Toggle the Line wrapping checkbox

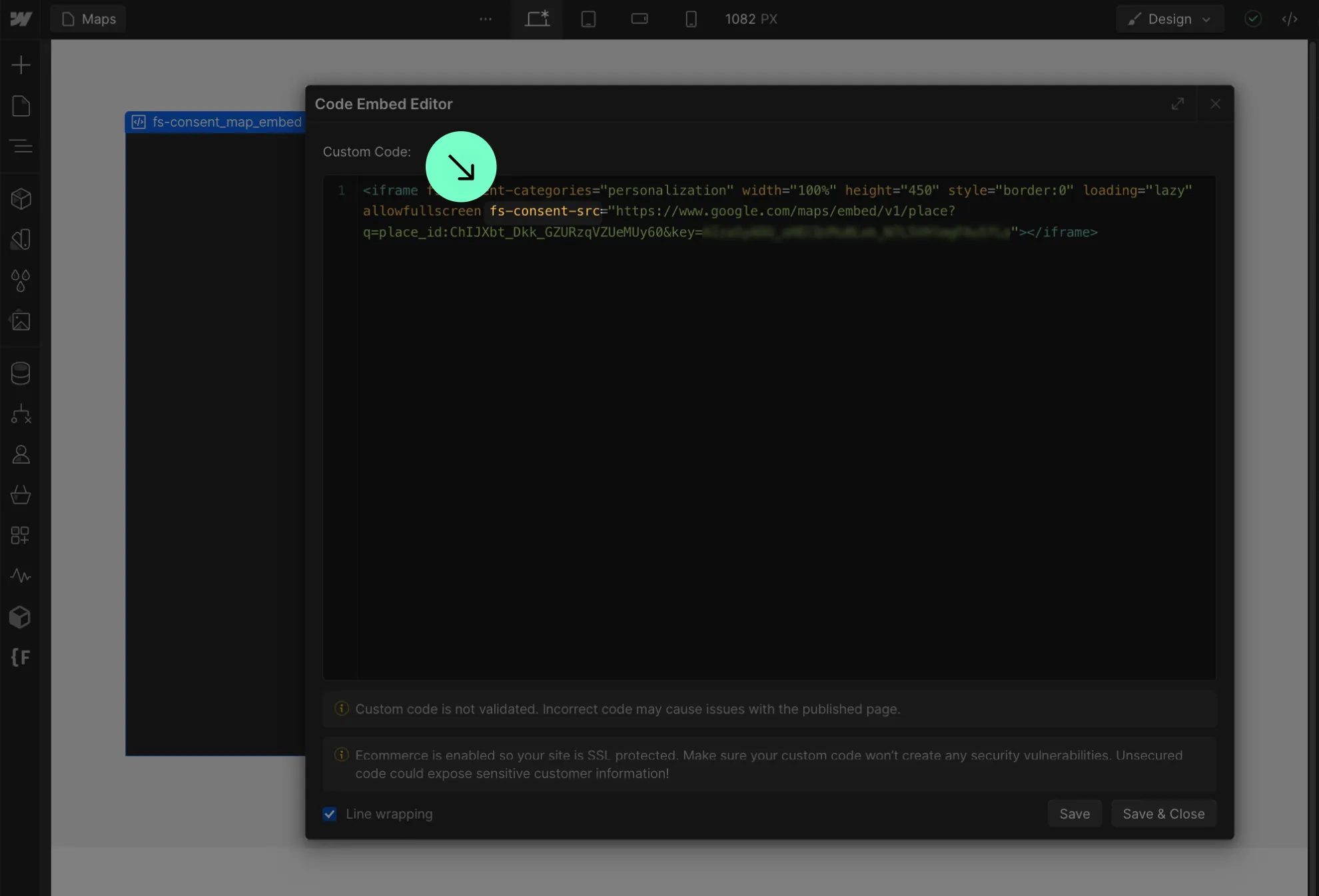pyautogui.click(x=330, y=814)
